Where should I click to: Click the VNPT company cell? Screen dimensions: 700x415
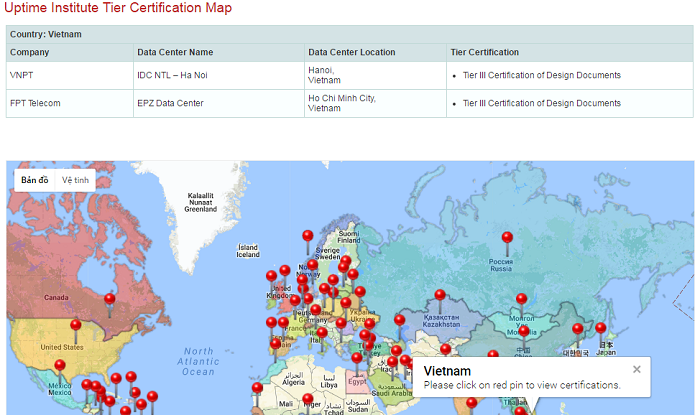tap(70, 75)
